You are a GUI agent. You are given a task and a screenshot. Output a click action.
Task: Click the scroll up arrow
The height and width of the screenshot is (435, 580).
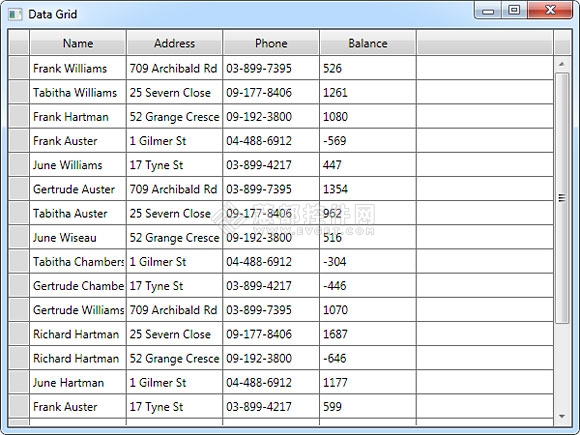tap(562, 64)
